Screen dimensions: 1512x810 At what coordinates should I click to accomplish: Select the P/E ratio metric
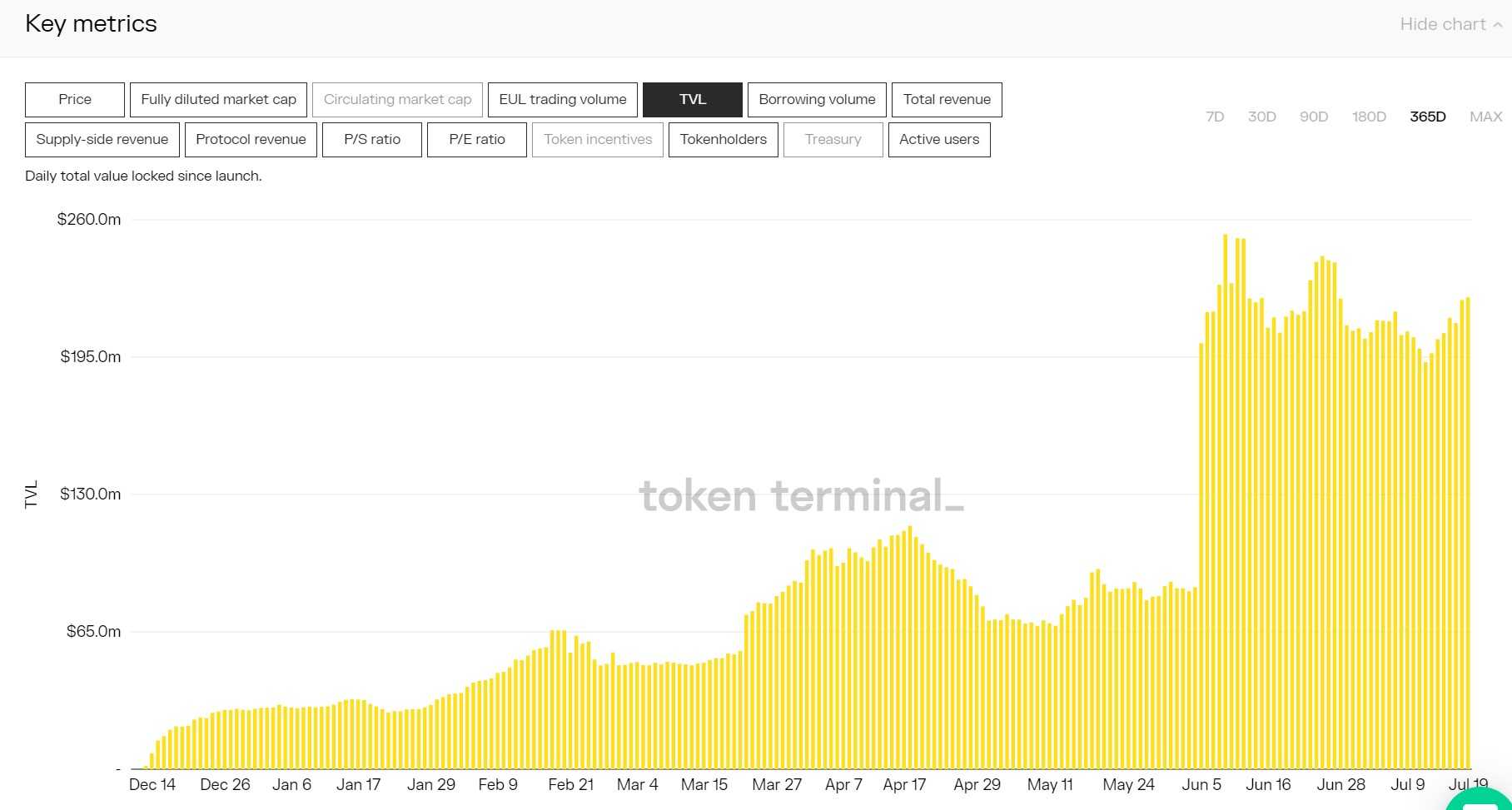[476, 140]
